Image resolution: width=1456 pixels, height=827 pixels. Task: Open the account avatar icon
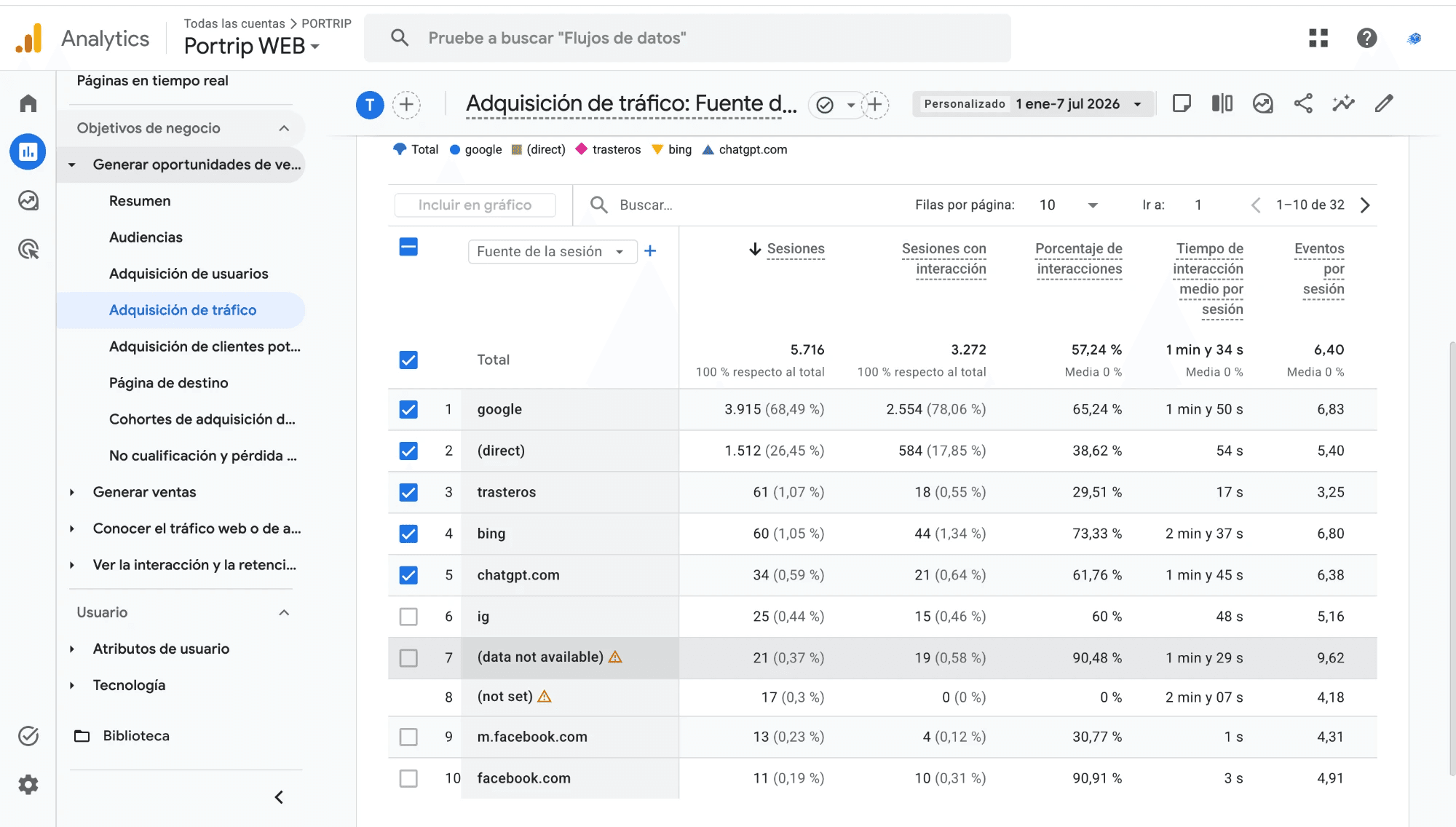(1415, 38)
